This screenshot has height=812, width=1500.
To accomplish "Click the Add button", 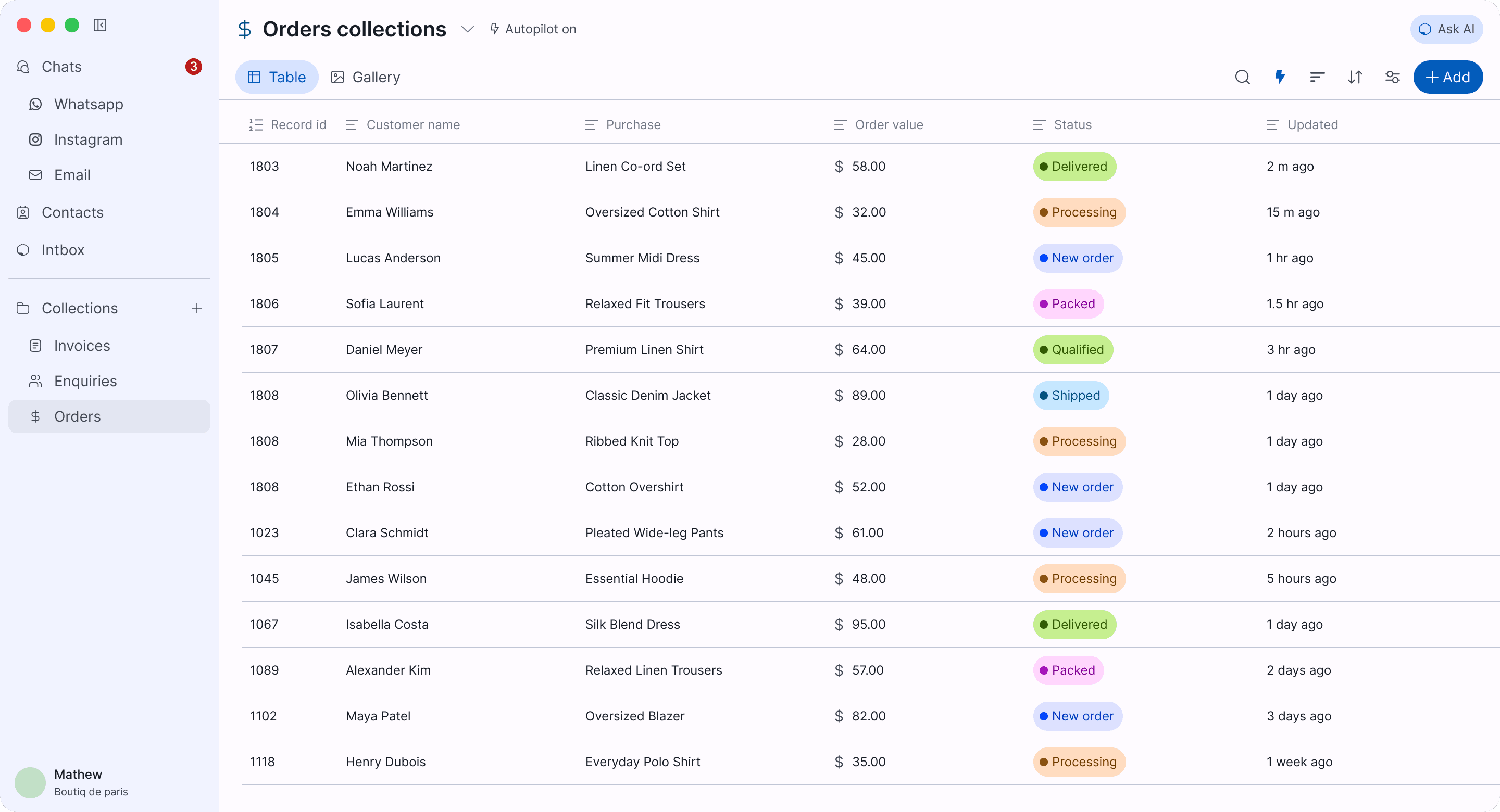I will point(1447,77).
